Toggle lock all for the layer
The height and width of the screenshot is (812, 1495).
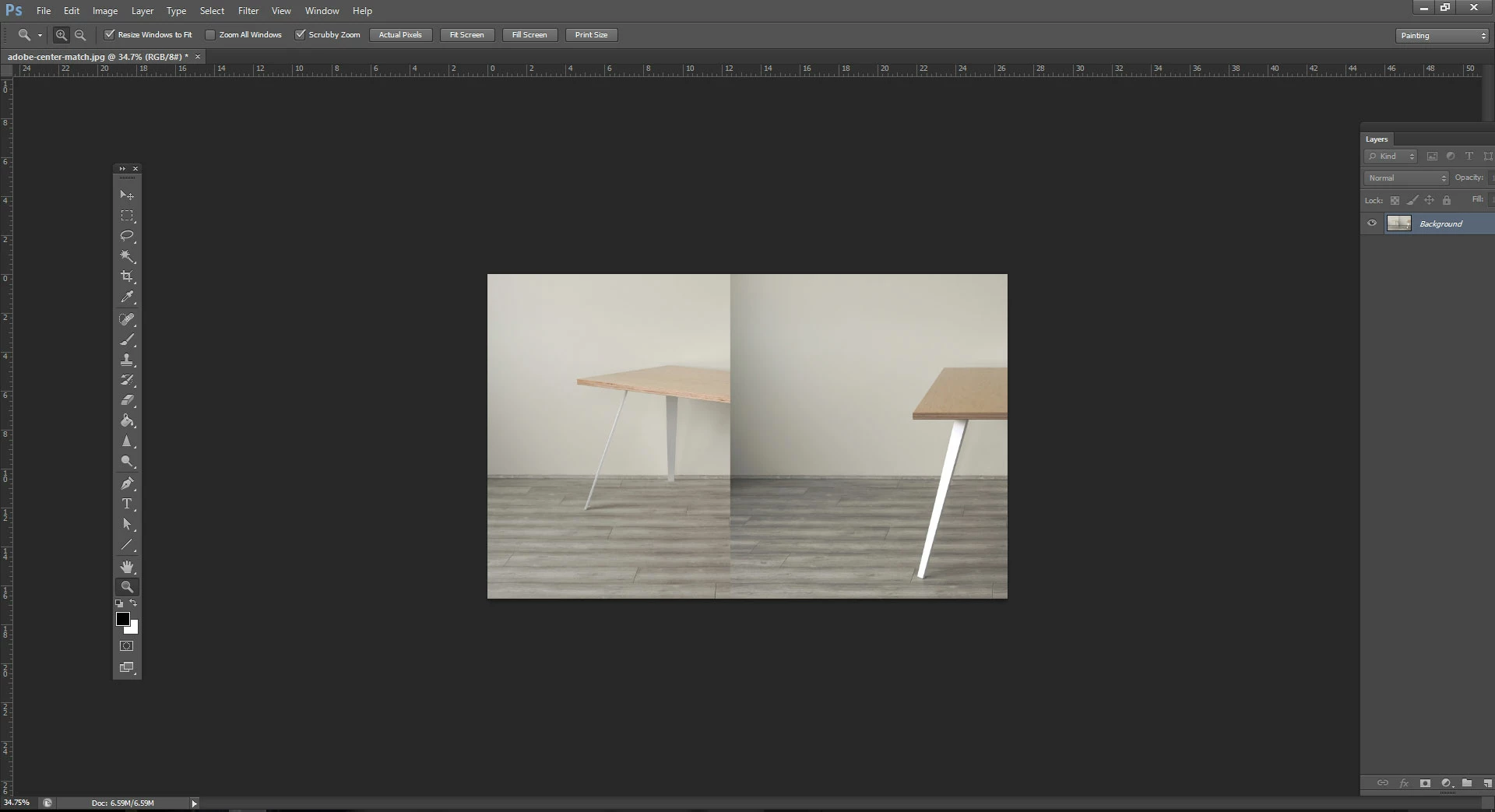1447,200
